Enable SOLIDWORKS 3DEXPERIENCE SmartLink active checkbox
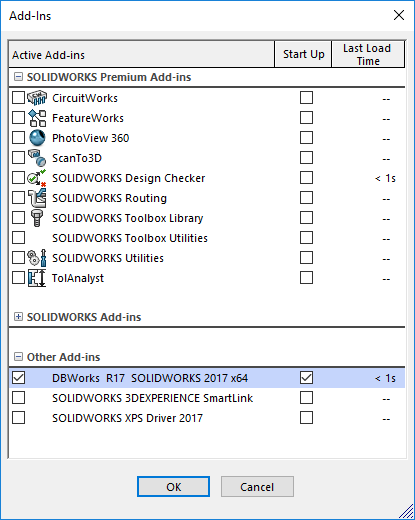 pos(18,398)
